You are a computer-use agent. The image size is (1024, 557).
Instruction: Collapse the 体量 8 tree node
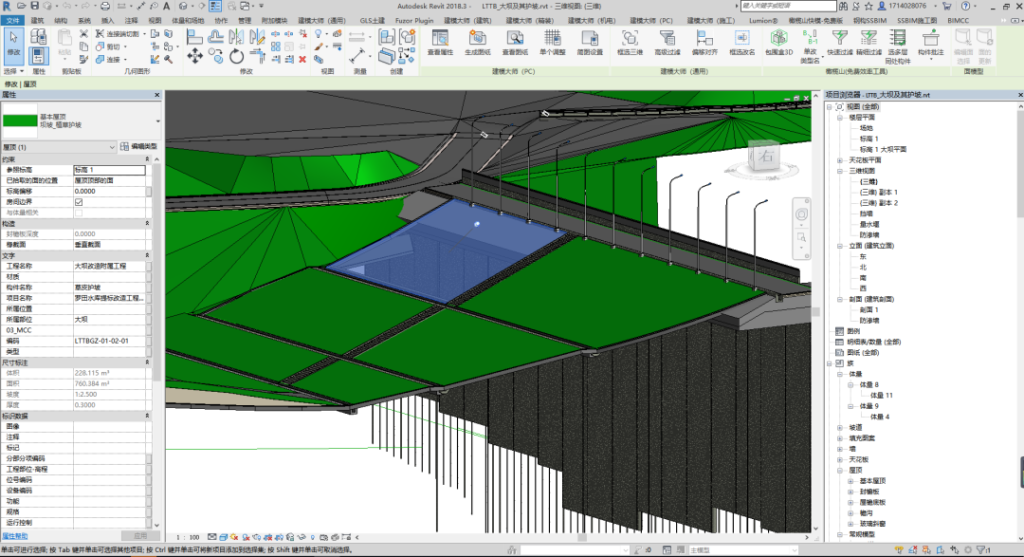(849, 384)
